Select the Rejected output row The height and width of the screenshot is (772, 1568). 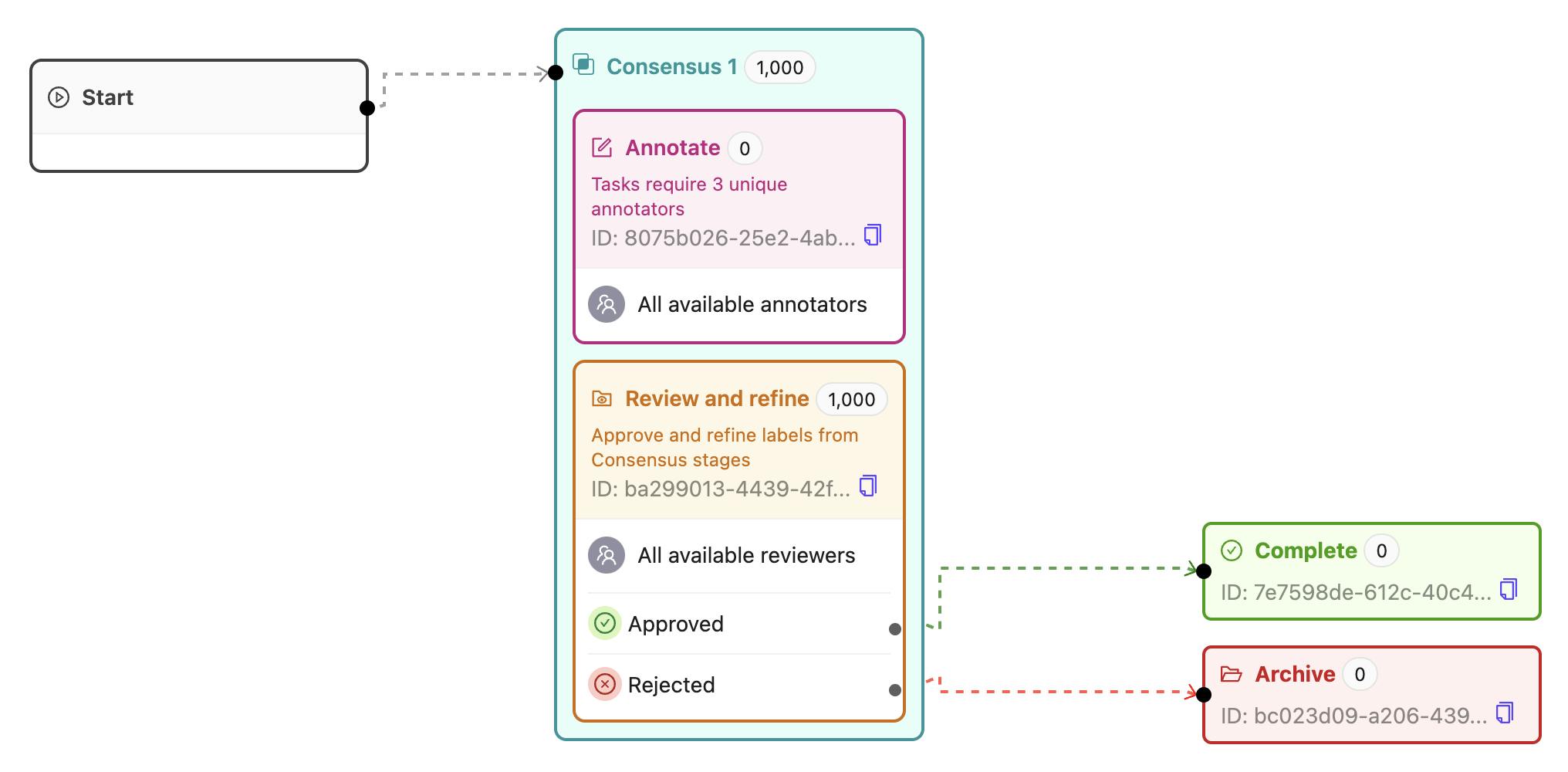coord(671,685)
